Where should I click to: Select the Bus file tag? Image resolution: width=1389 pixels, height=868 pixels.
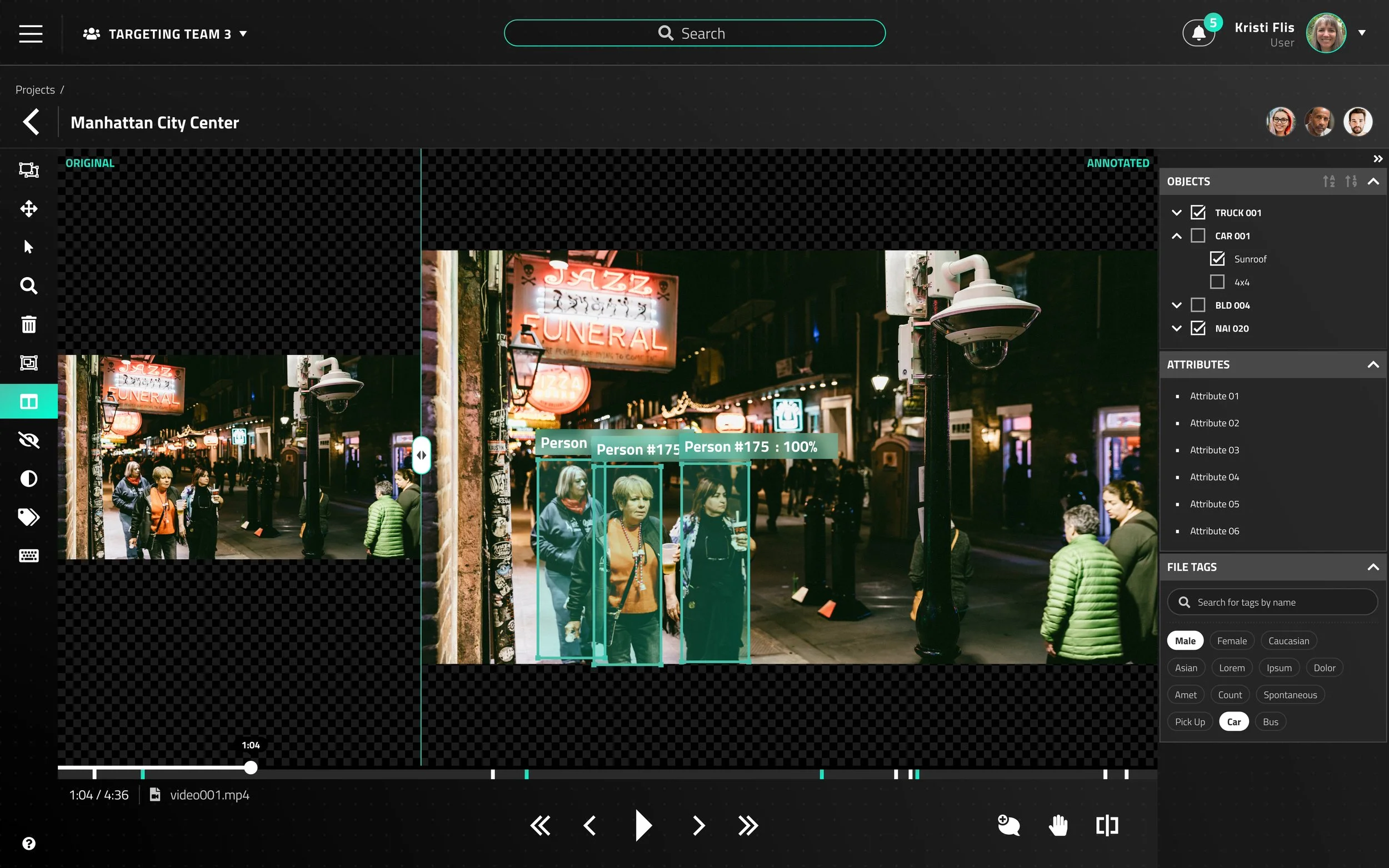[x=1270, y=721]
